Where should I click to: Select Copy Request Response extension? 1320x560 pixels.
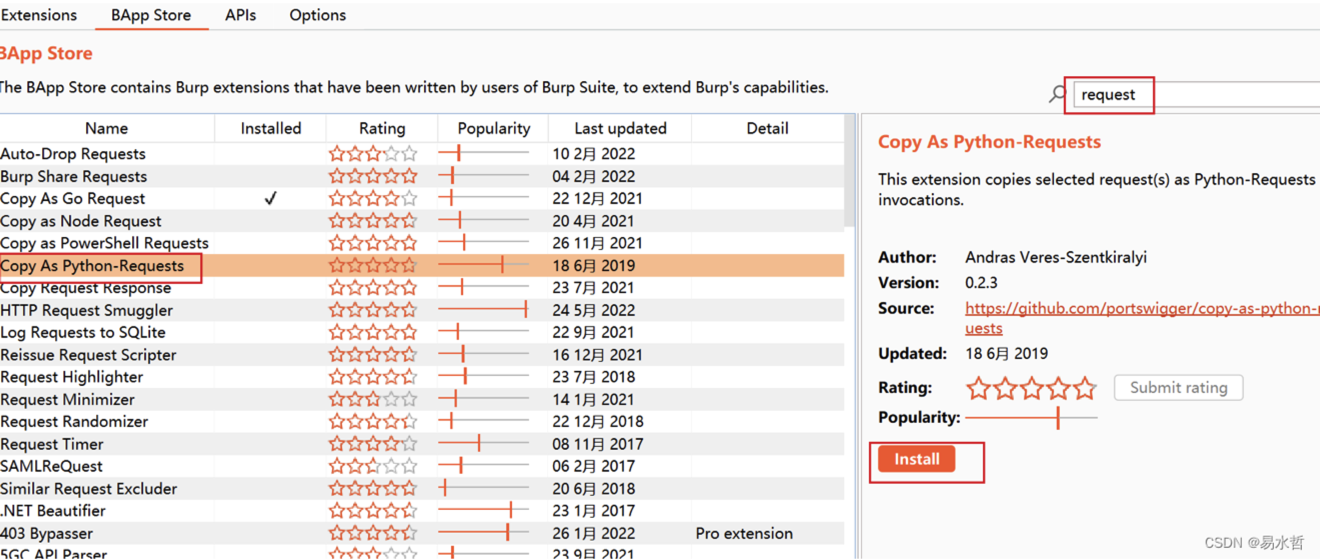click(422, 288)
